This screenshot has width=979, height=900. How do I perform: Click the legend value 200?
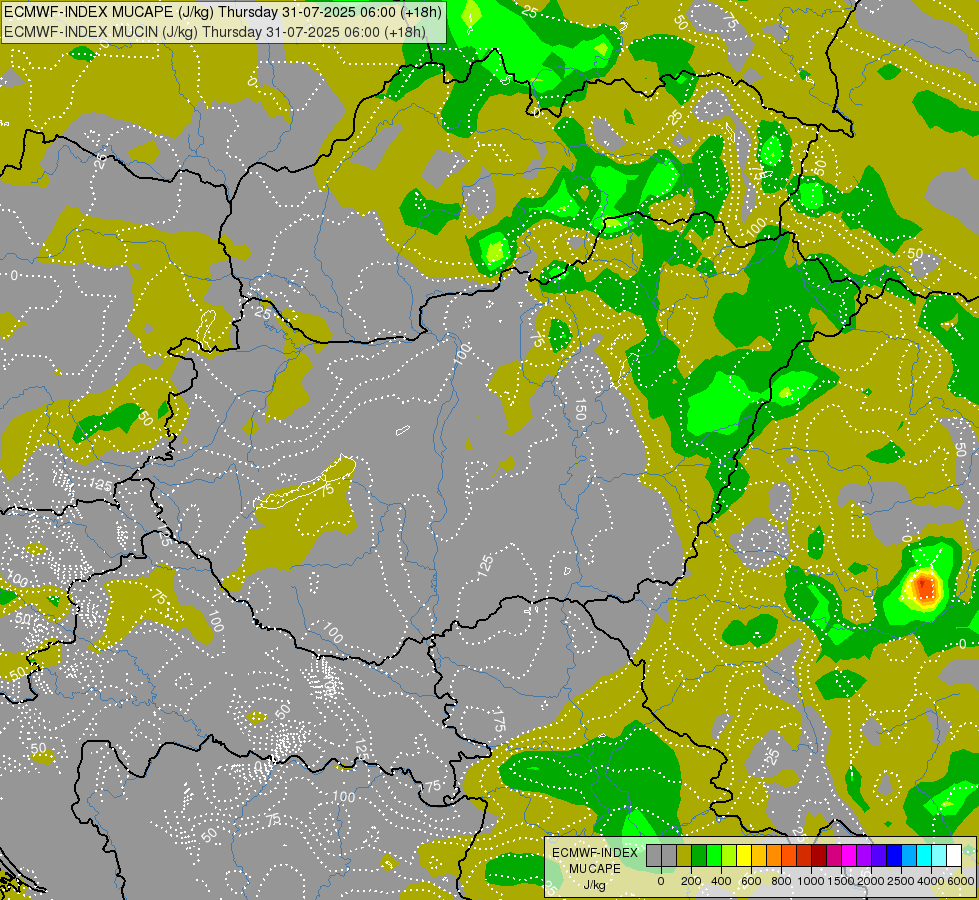pos(691,881)
